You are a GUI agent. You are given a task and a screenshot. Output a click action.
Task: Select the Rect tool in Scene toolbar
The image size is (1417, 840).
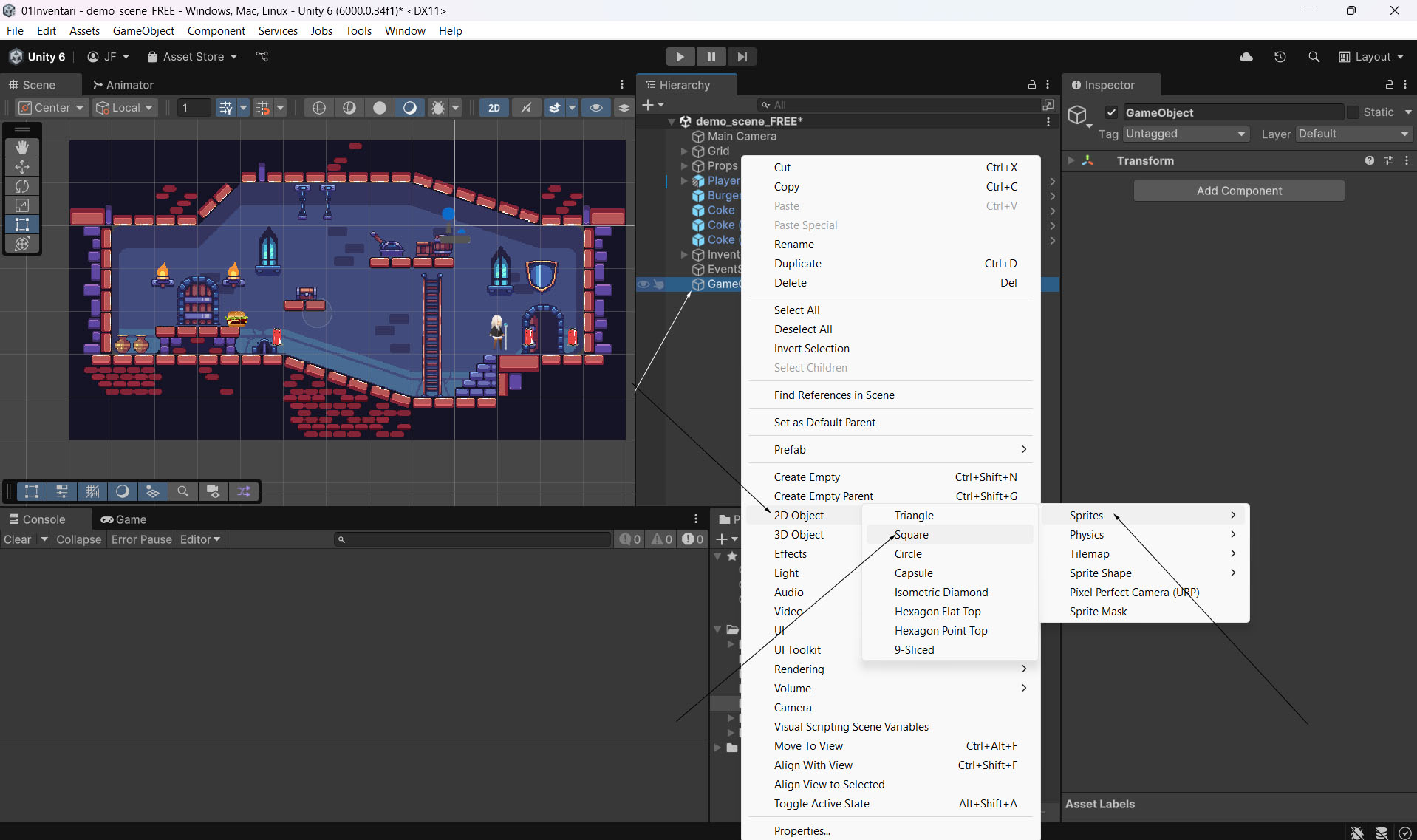[x=22, y=225]
